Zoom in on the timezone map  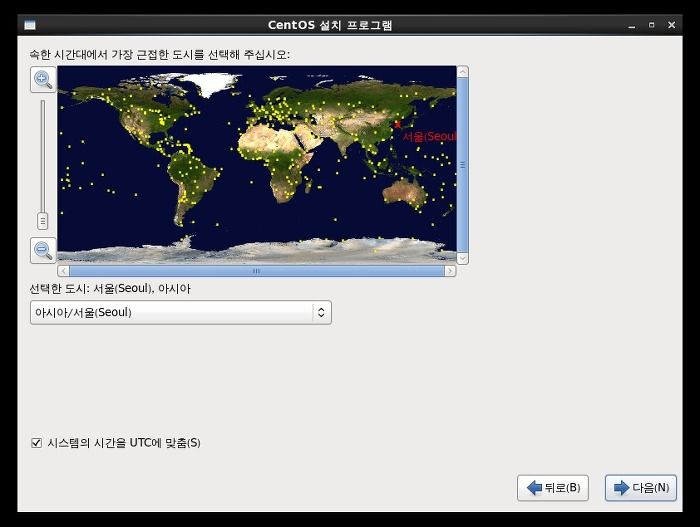point(43,79)
